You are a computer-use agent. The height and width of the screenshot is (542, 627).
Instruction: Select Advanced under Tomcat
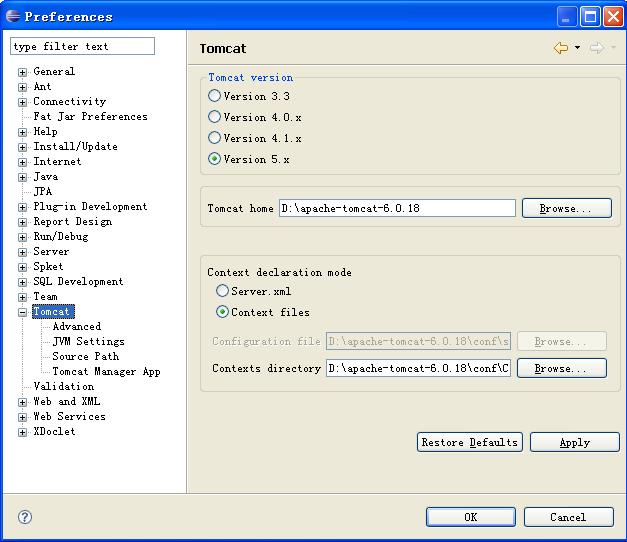[77, 326]
